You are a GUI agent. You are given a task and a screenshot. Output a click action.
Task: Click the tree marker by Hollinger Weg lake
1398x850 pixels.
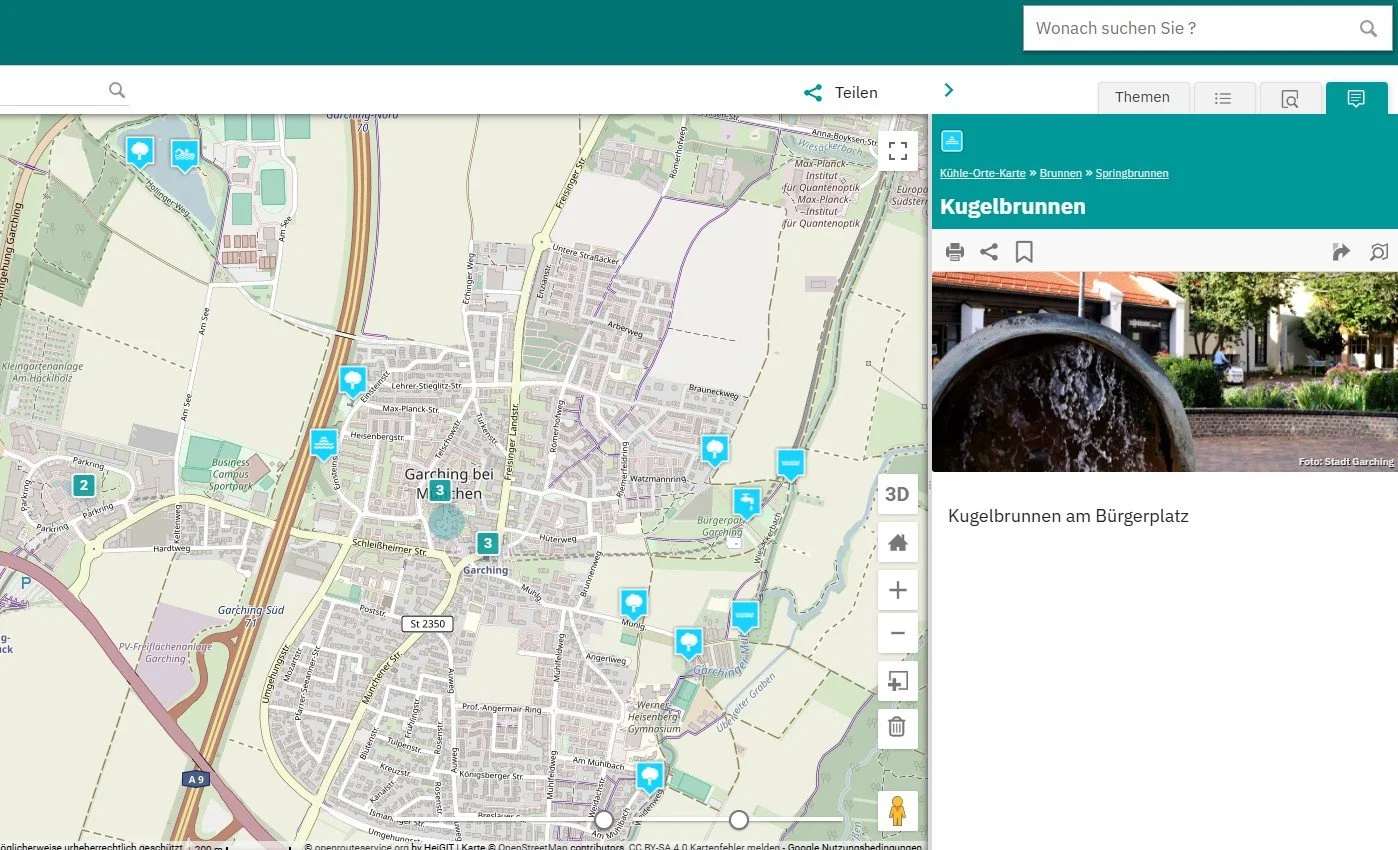140,151
